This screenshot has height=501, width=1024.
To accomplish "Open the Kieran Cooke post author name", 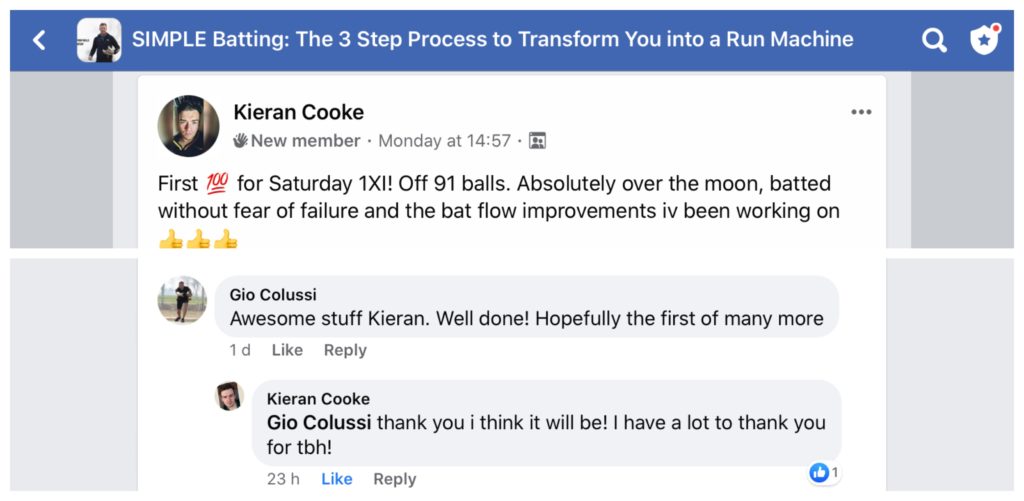I will [298, 112].
